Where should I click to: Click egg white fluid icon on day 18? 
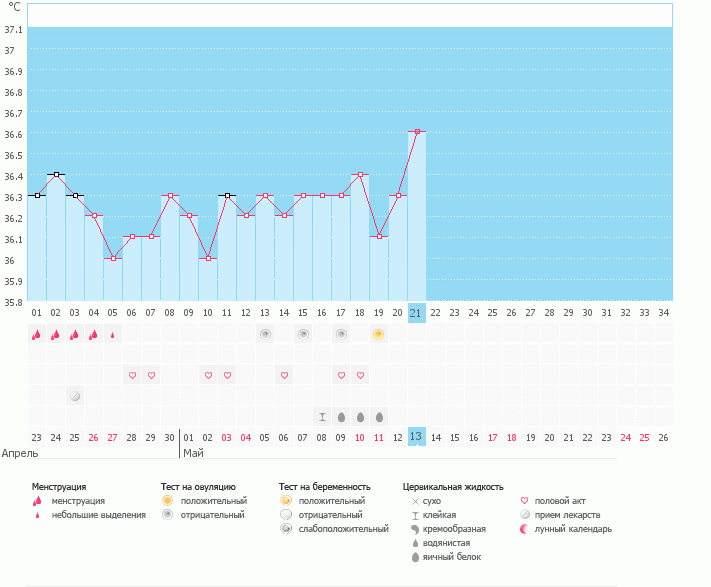click(x=360, y=417)
